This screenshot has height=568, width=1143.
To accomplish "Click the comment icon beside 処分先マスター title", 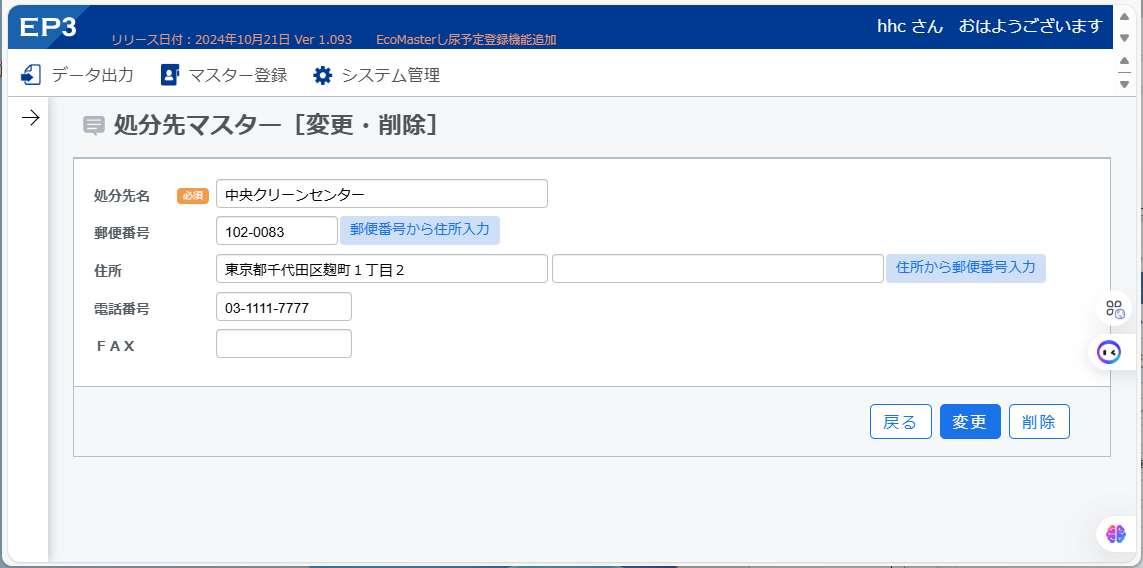I will (x=93, y=126).
